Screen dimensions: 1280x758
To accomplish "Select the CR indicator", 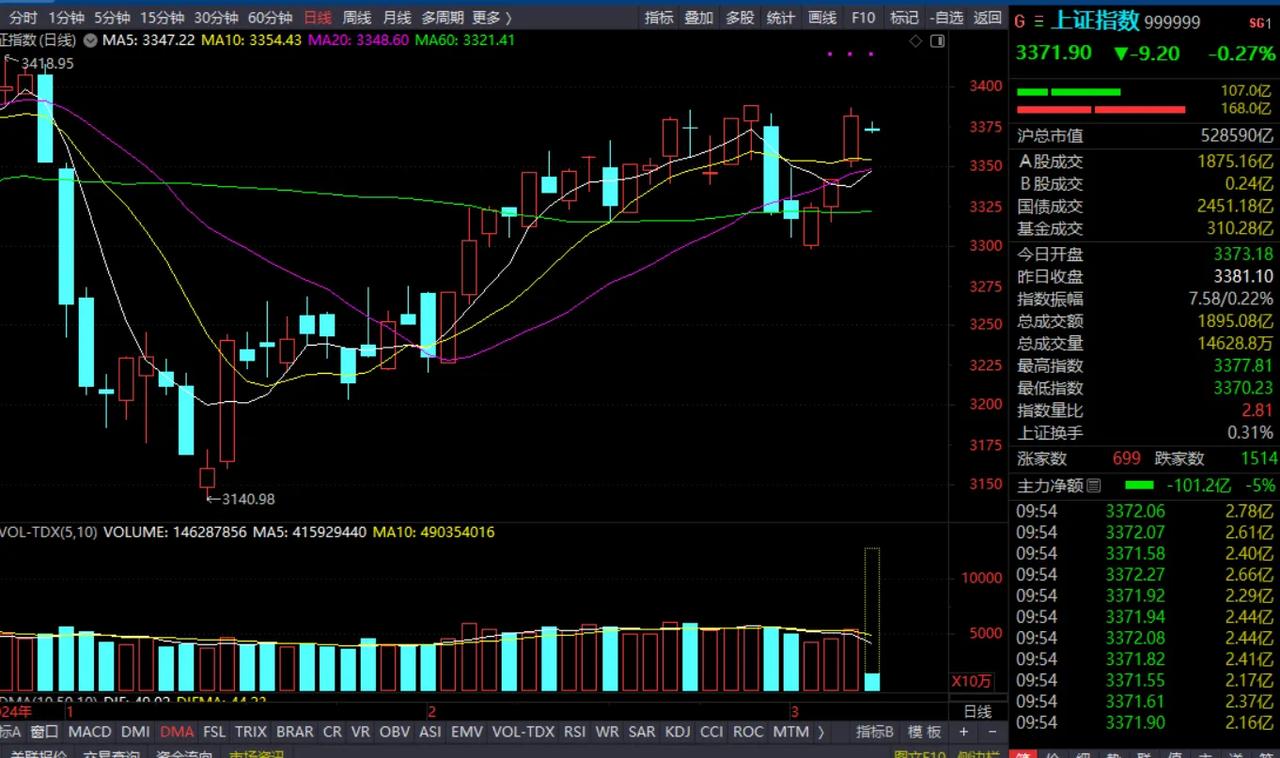I will coord(333,732).
